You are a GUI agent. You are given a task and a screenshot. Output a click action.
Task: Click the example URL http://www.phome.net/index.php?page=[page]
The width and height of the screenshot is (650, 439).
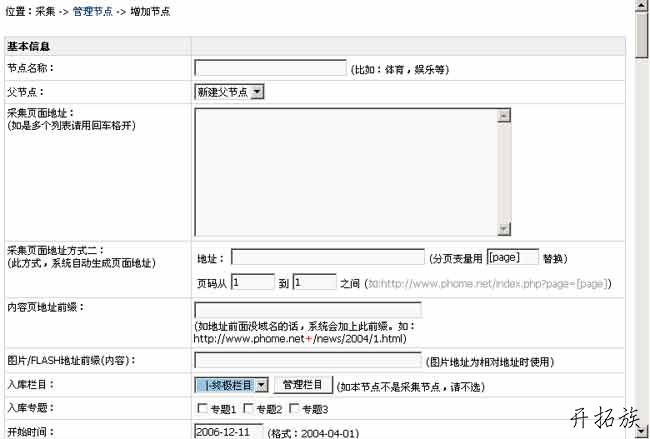click(488, 284)
